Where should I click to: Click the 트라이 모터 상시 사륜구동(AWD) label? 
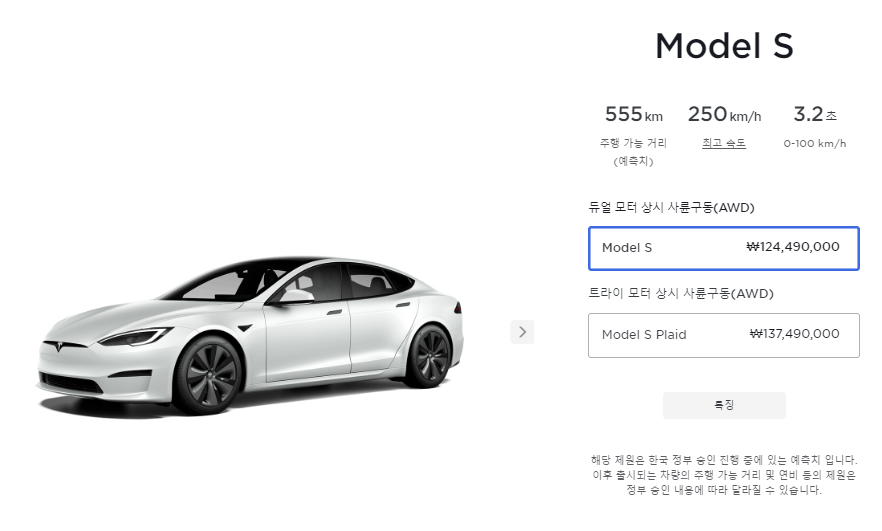coord(681,294)
